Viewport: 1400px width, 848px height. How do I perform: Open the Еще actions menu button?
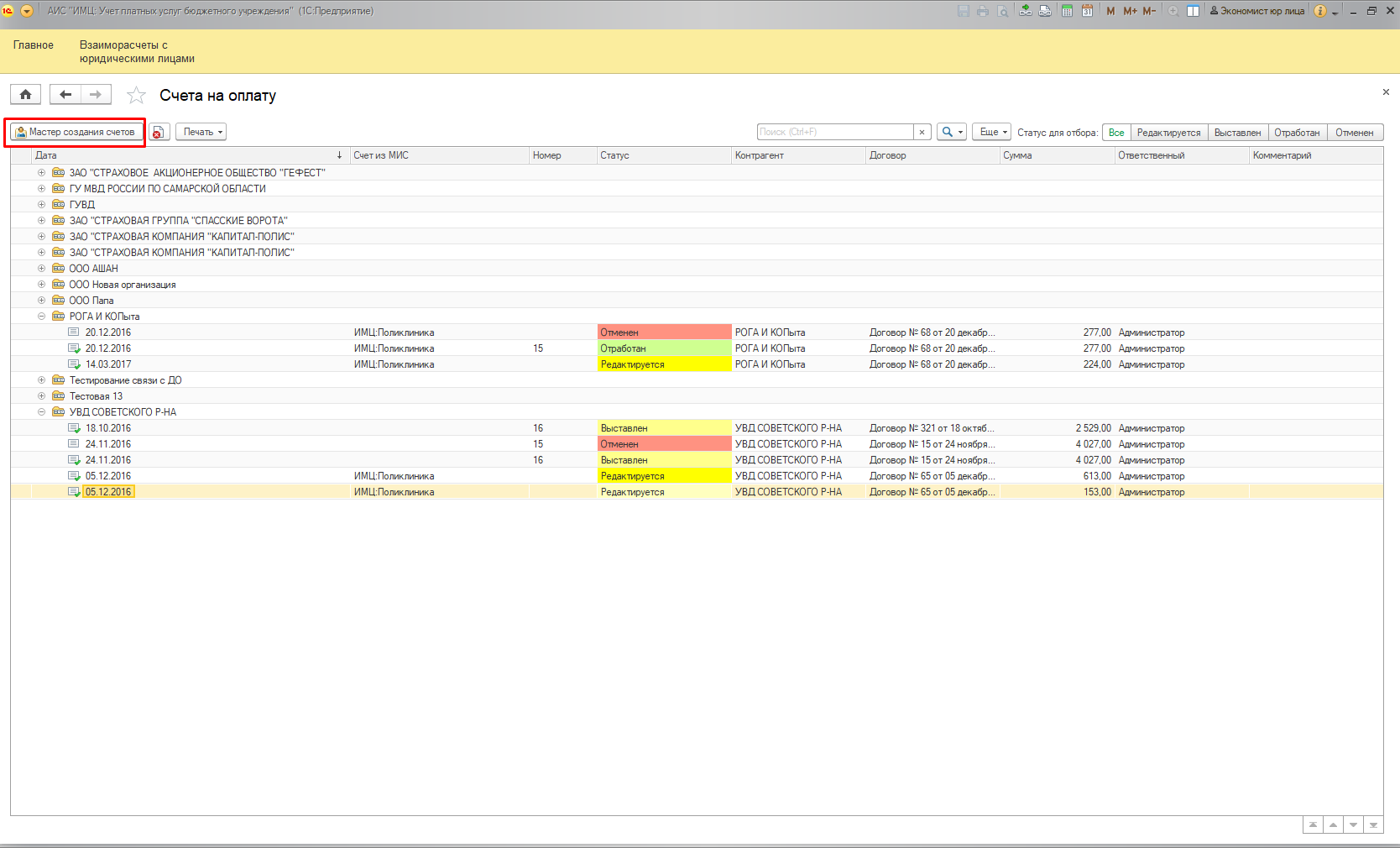[x=991, y=132]
